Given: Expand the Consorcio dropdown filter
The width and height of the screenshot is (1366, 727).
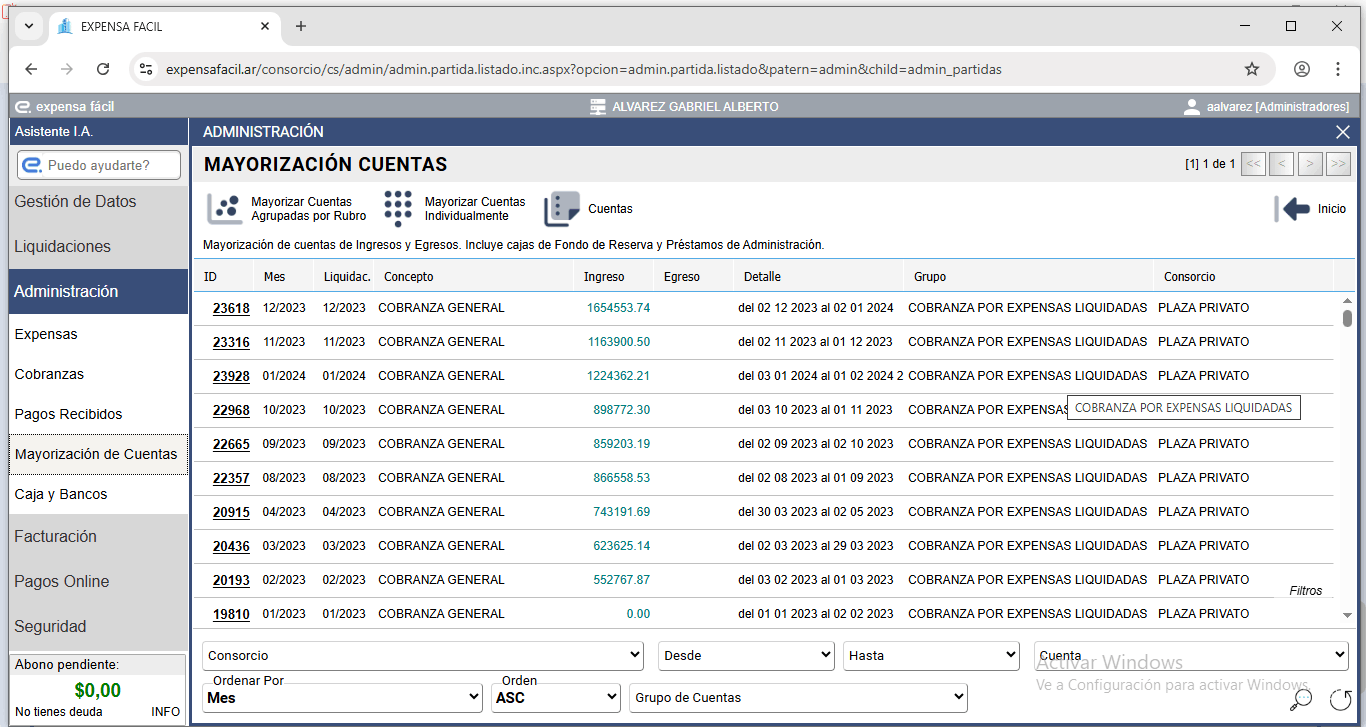Looking at the screenshot, I should [423, 656].
